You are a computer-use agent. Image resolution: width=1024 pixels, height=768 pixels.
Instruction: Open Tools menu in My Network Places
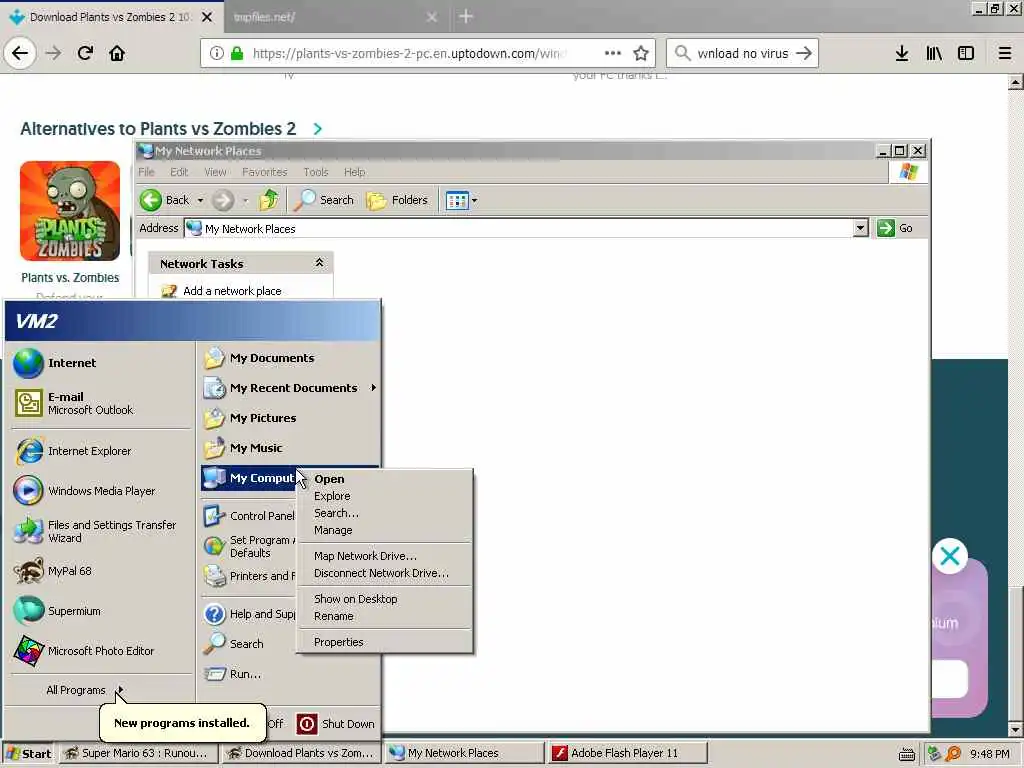(315, 172)
